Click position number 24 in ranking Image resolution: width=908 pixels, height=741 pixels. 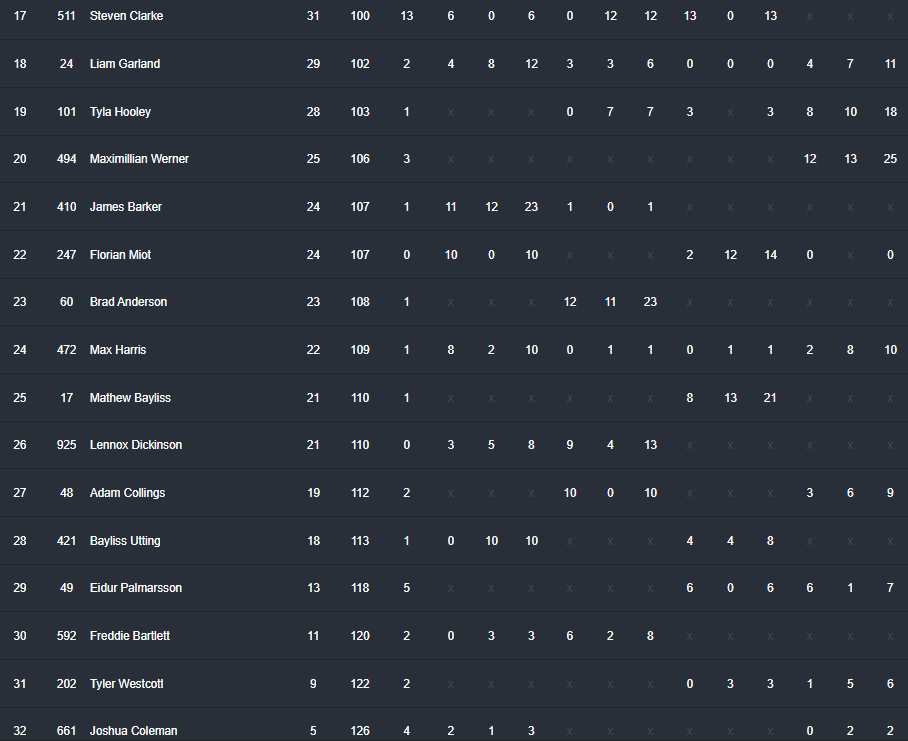(20, 350)
